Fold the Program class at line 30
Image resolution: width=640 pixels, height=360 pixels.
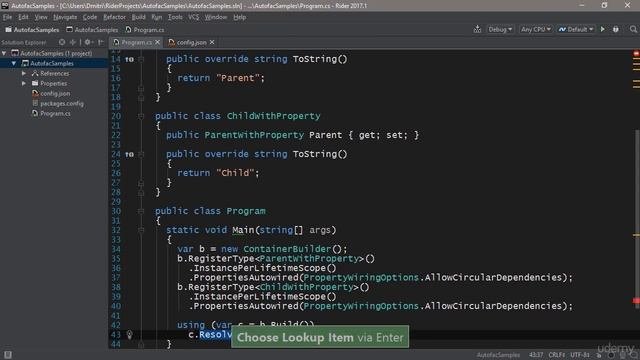[x=140, y=211]
